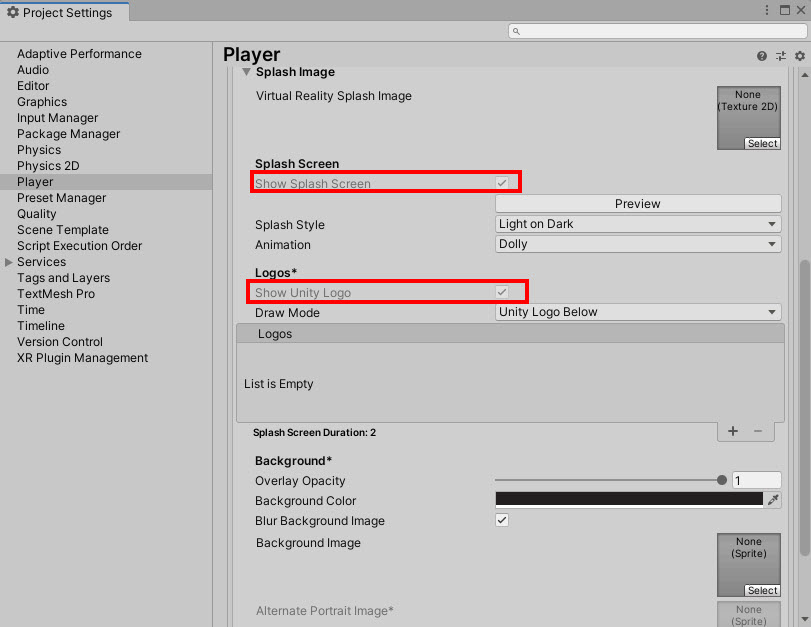Open the Adaptive Performance settings

[79, 54]
